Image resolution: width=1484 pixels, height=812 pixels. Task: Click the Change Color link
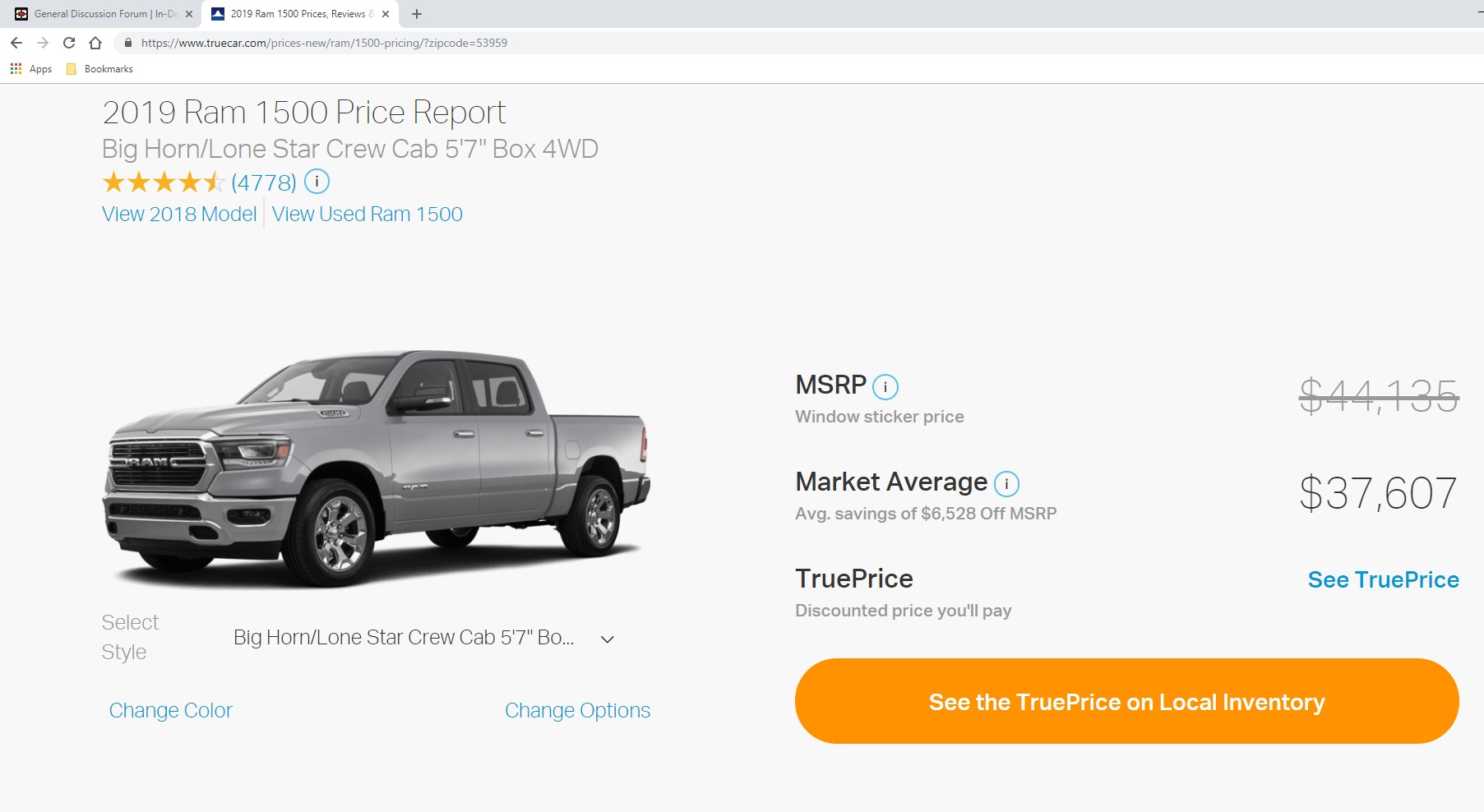pyautogui.click(x=170, y=710)
